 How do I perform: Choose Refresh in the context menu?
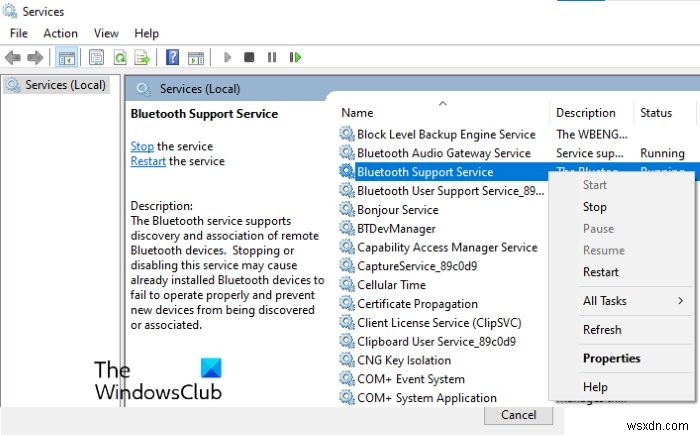coord(602,330)
